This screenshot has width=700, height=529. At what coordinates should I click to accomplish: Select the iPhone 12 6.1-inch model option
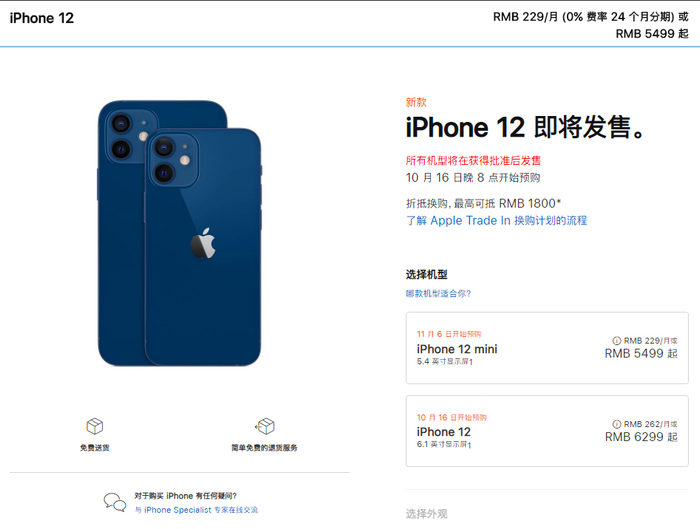(x=547, y=431)
